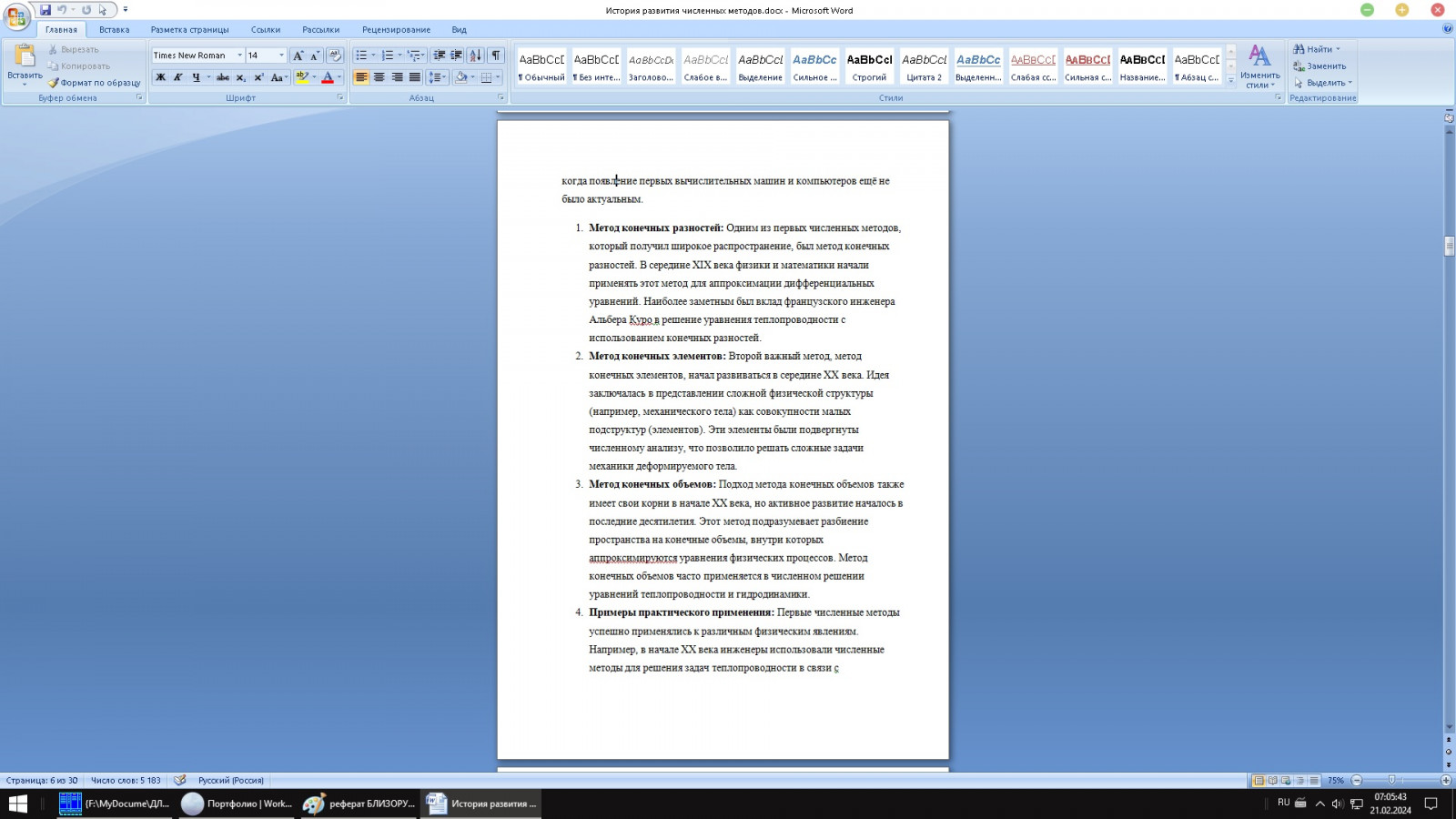Apply bulleted list
1456x819 pixels.
(361, 56)
